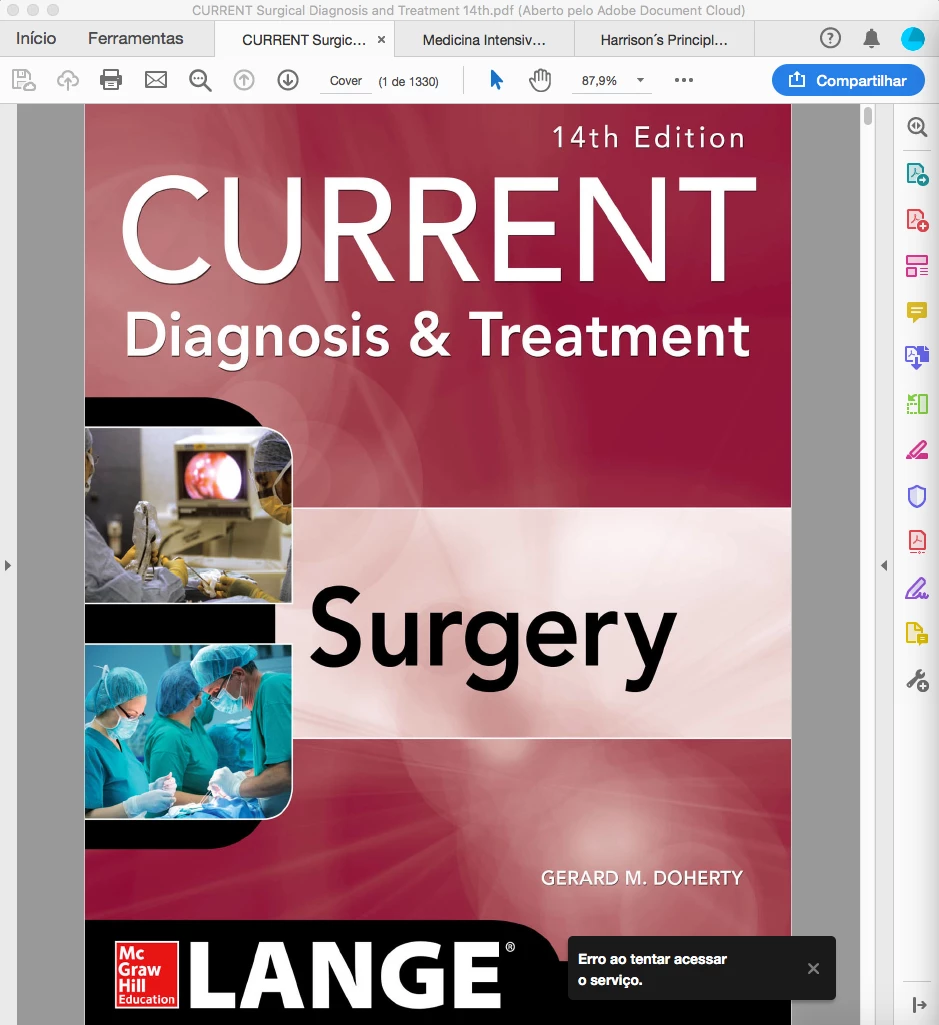Screen dimensions: 939x1025
Task: Open the Scan & OCR green tool icon
Action: pos(917,404)
